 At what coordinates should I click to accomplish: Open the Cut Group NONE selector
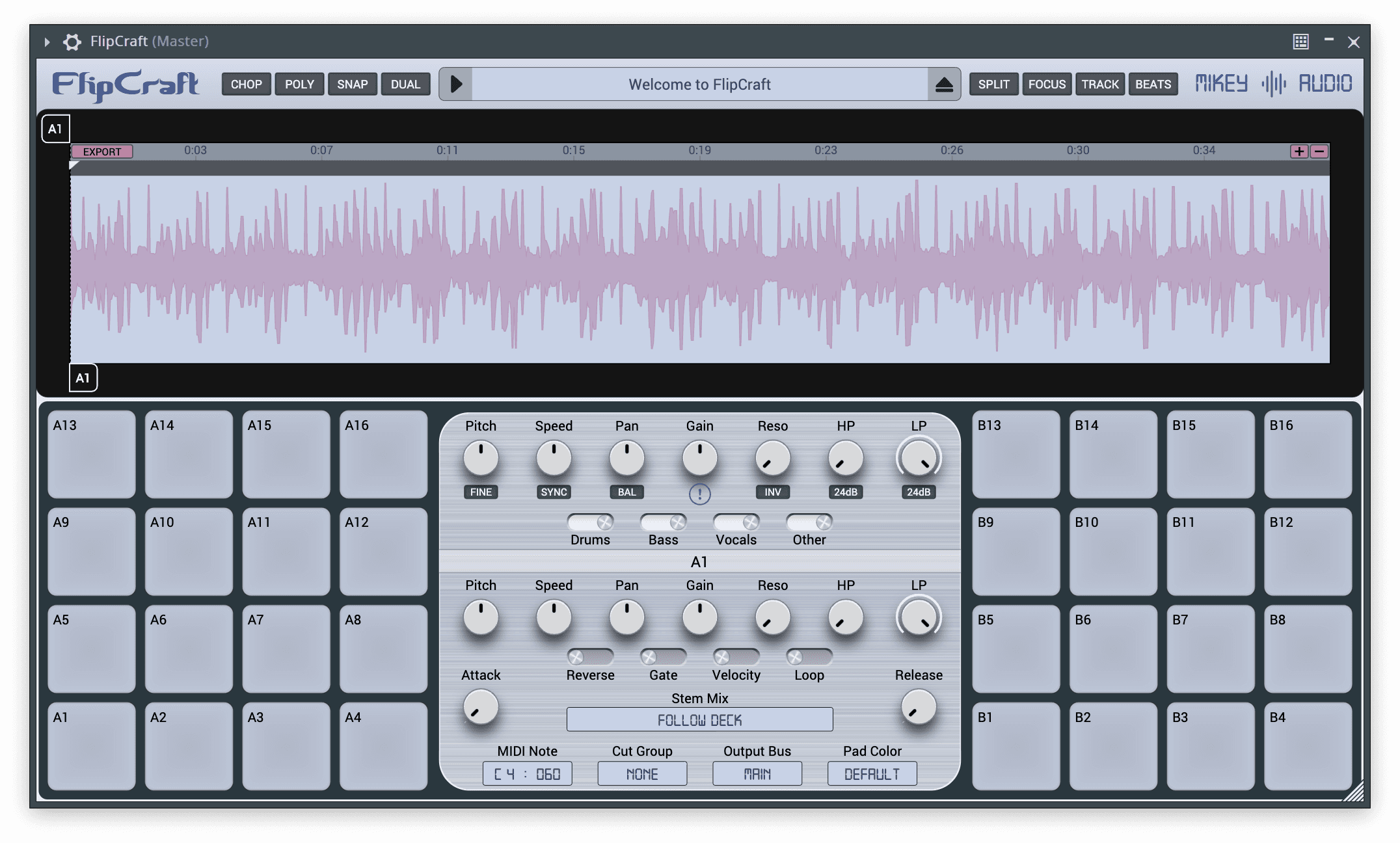pos(642,773)
